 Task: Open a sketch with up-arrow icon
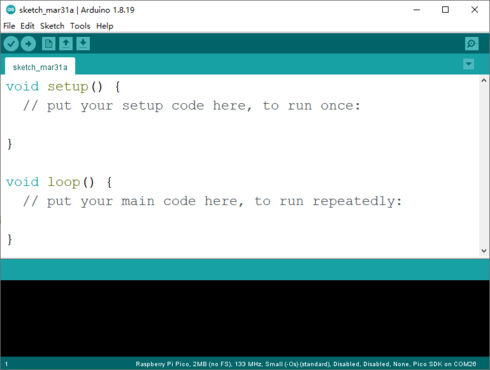tap(66, 44)
